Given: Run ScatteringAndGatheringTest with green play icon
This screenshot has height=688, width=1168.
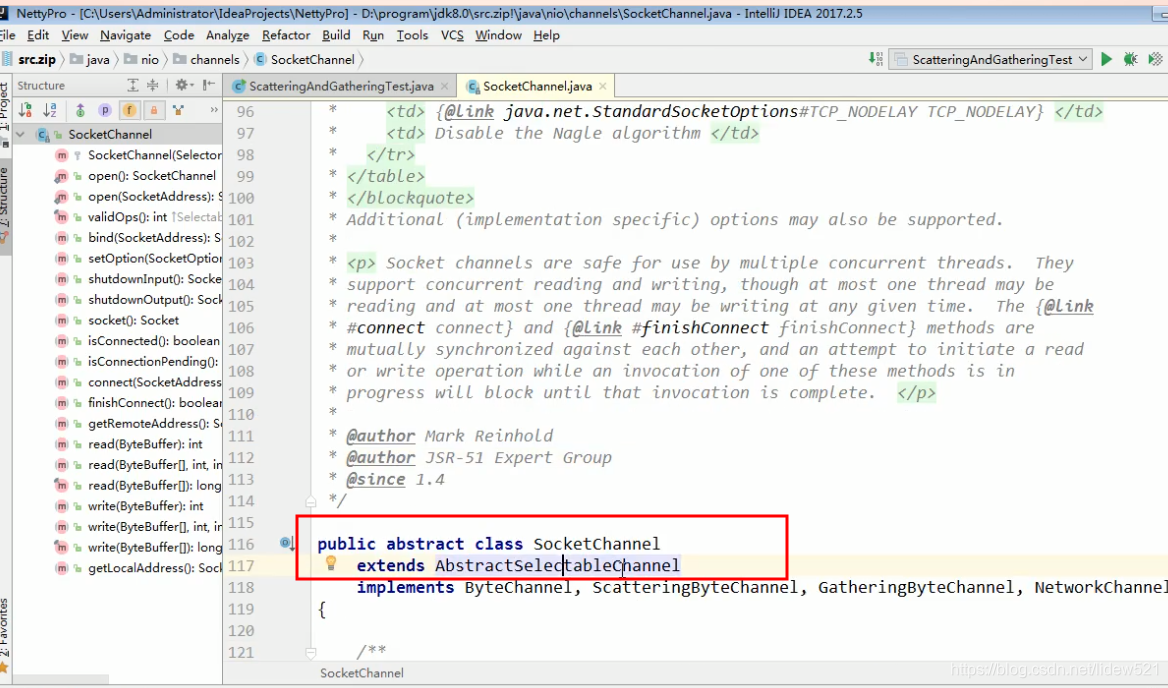Looking at the screenshot, I should pos(1106,59).
